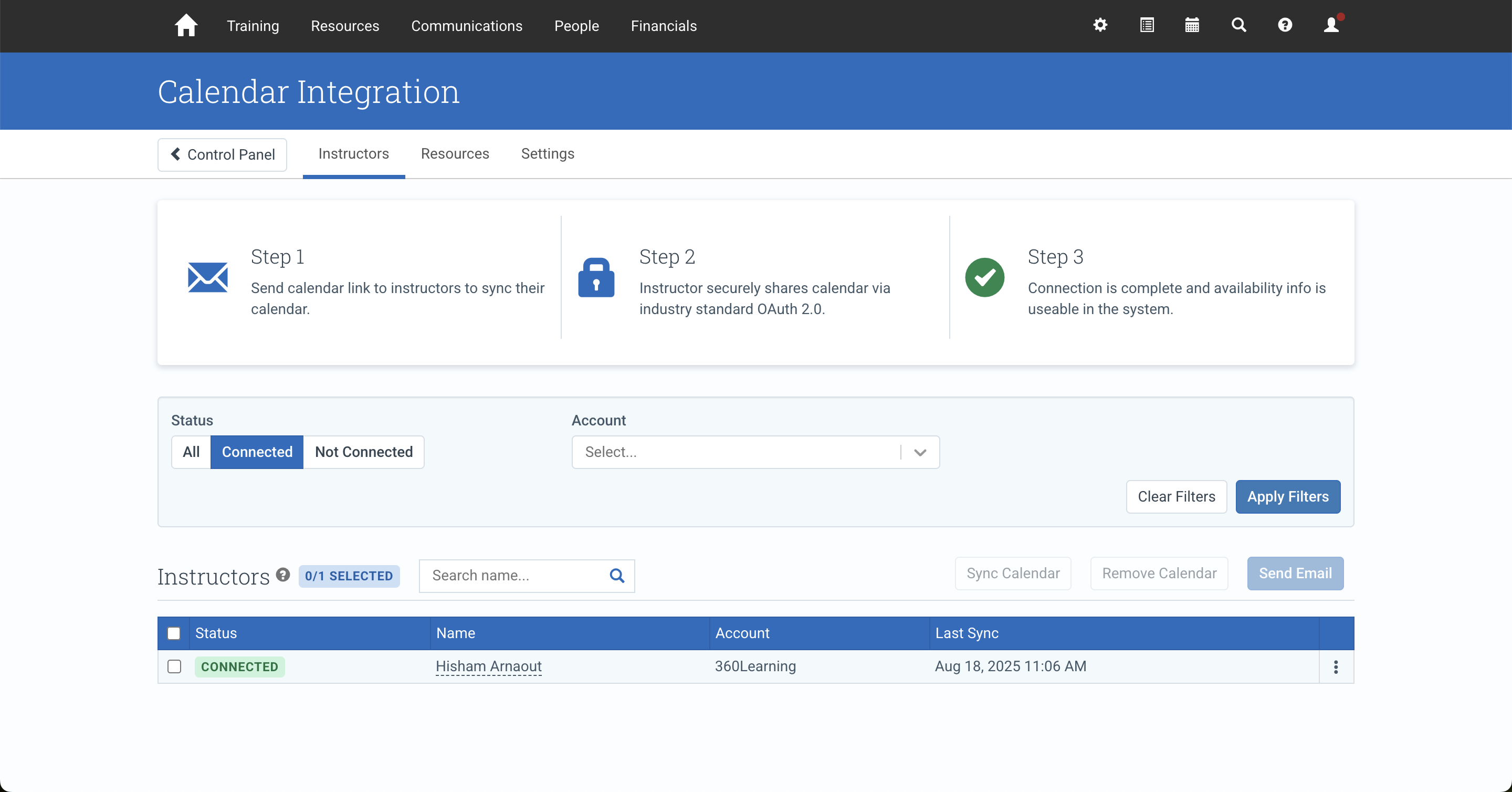Open the People menu

coord(576,26)
